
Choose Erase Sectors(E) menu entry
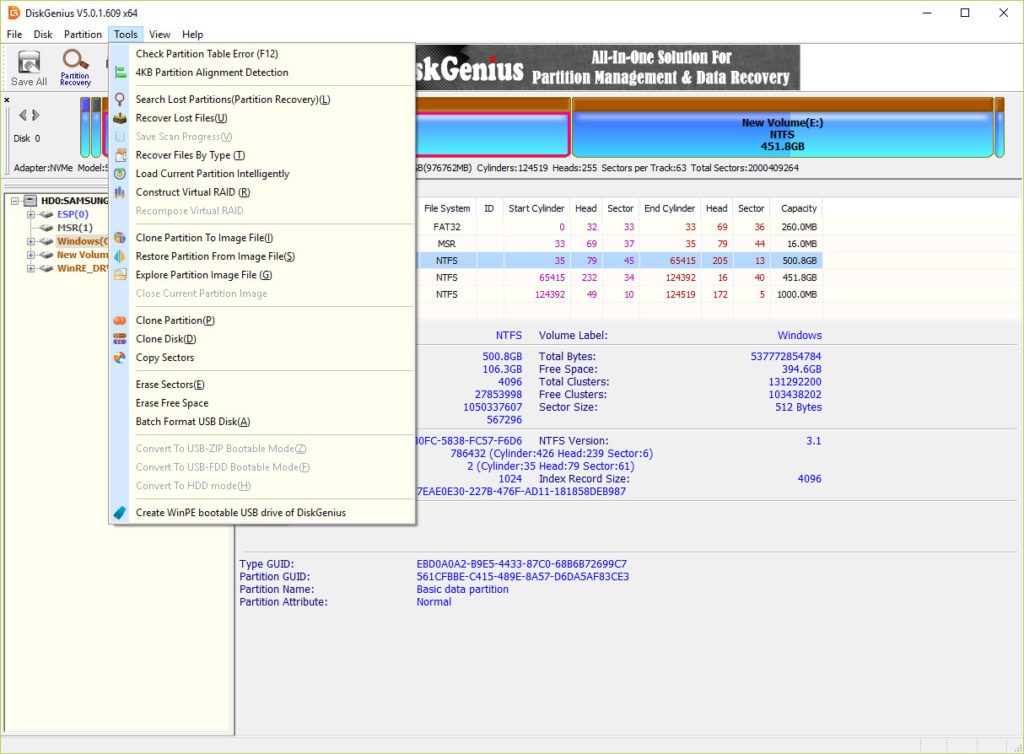pos(262,385)
